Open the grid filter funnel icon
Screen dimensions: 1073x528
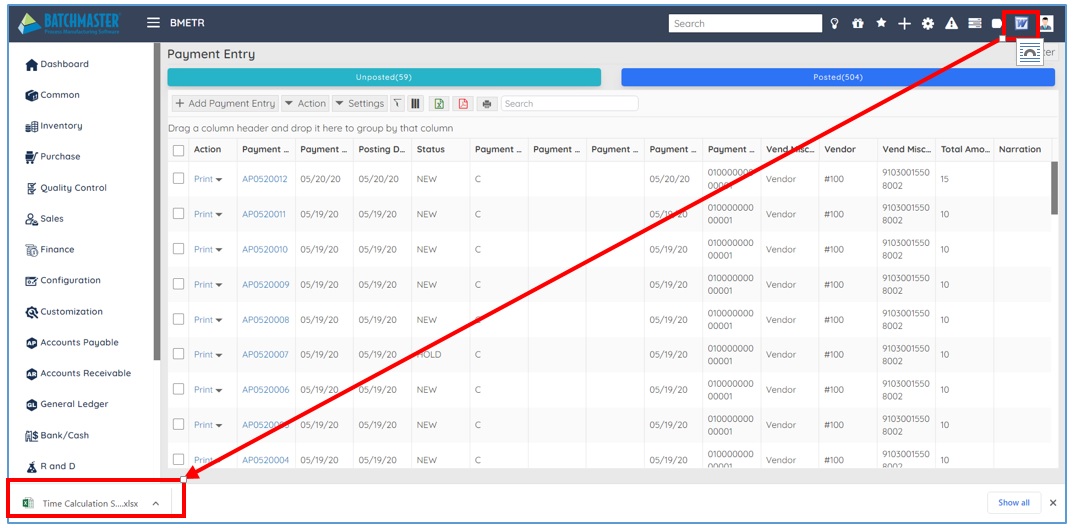pyautogui.click(x=398, y=104)
